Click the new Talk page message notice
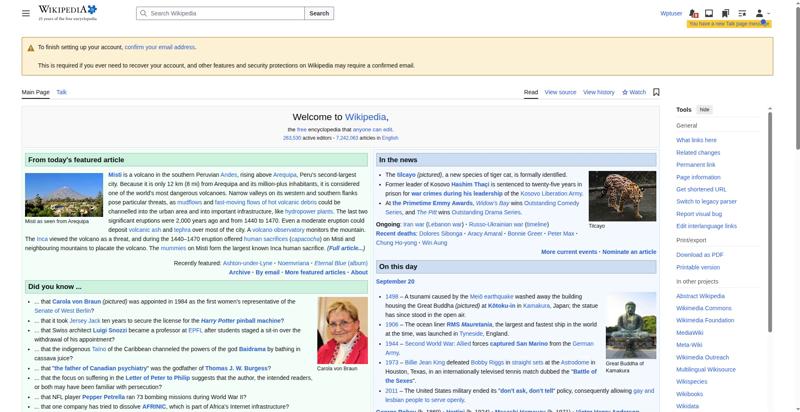 (729, 24)
